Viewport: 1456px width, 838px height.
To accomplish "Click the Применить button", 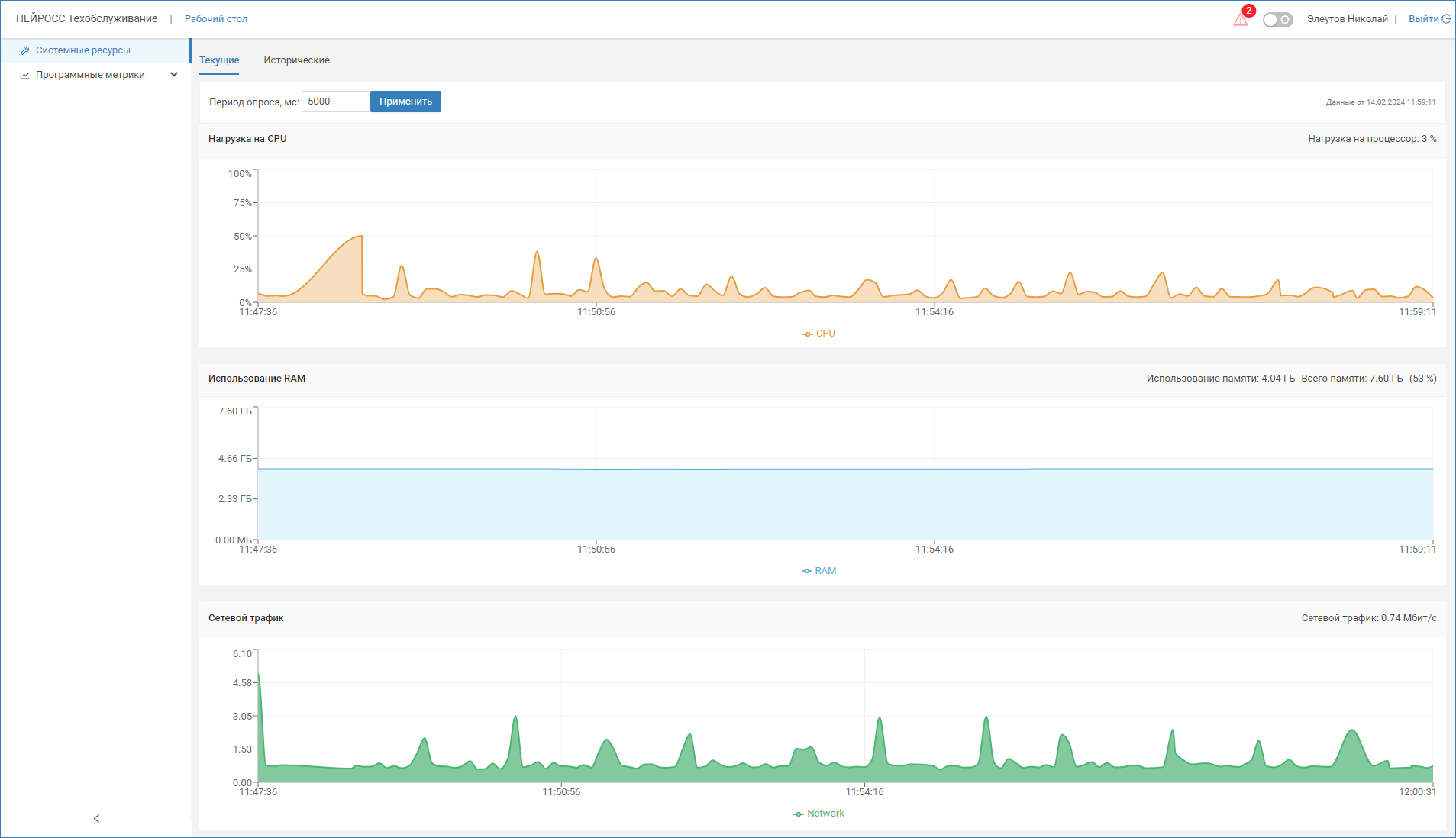I will (405, 102).
